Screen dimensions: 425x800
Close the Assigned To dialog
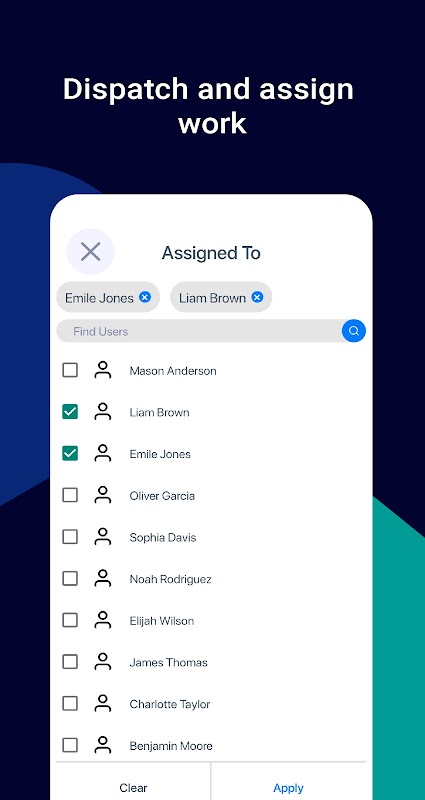pyautogui.click(x=90, y=252)
